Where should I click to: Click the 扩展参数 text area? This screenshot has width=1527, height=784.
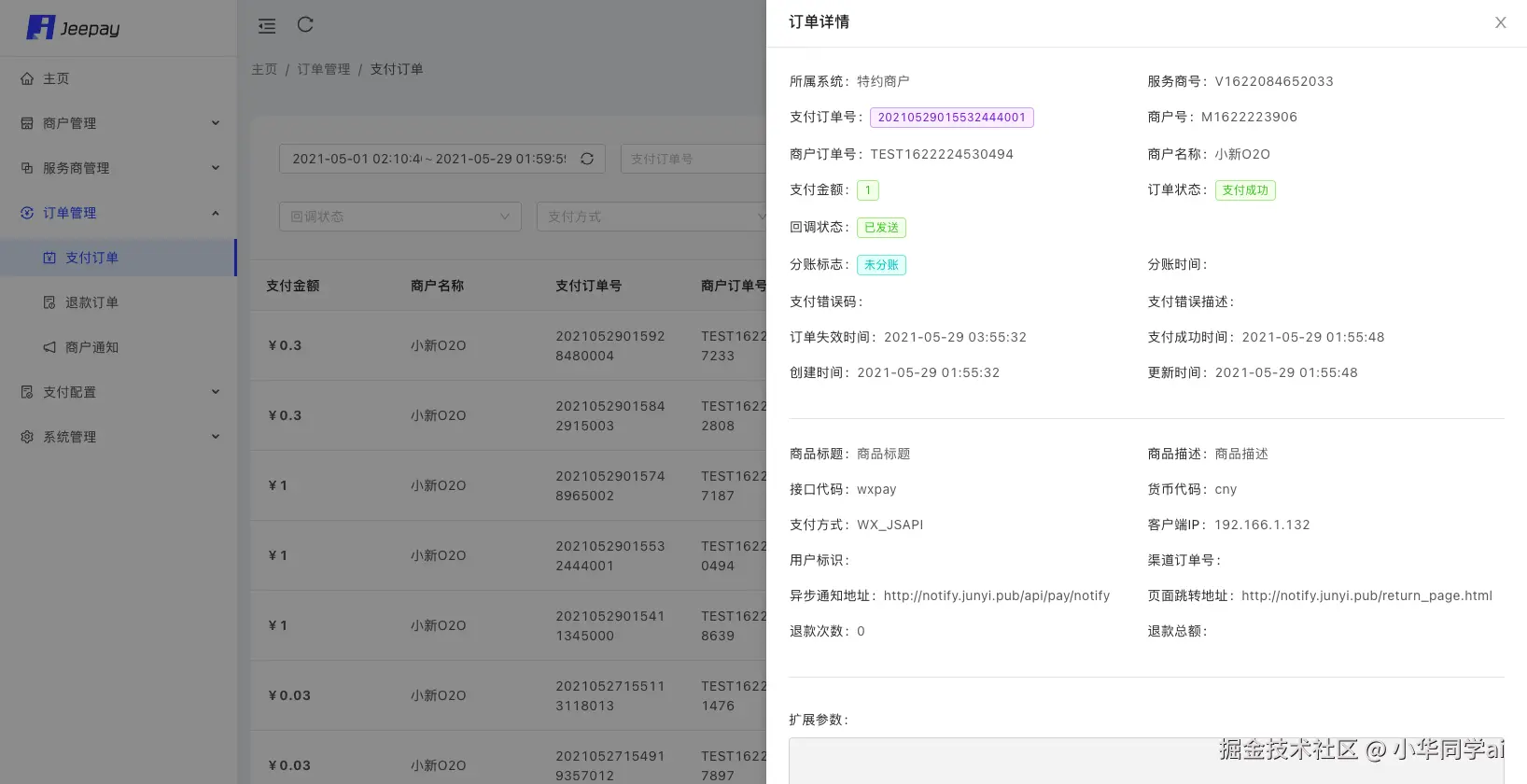(1146, 762)
